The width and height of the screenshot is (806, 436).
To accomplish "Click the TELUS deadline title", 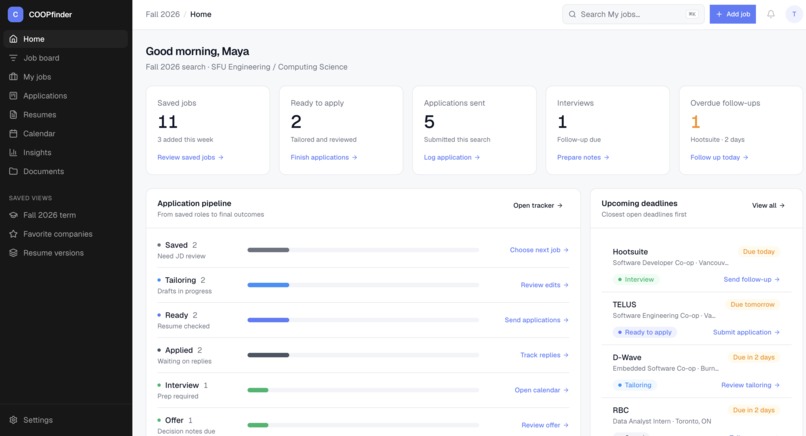I will [x=625, y=305].
